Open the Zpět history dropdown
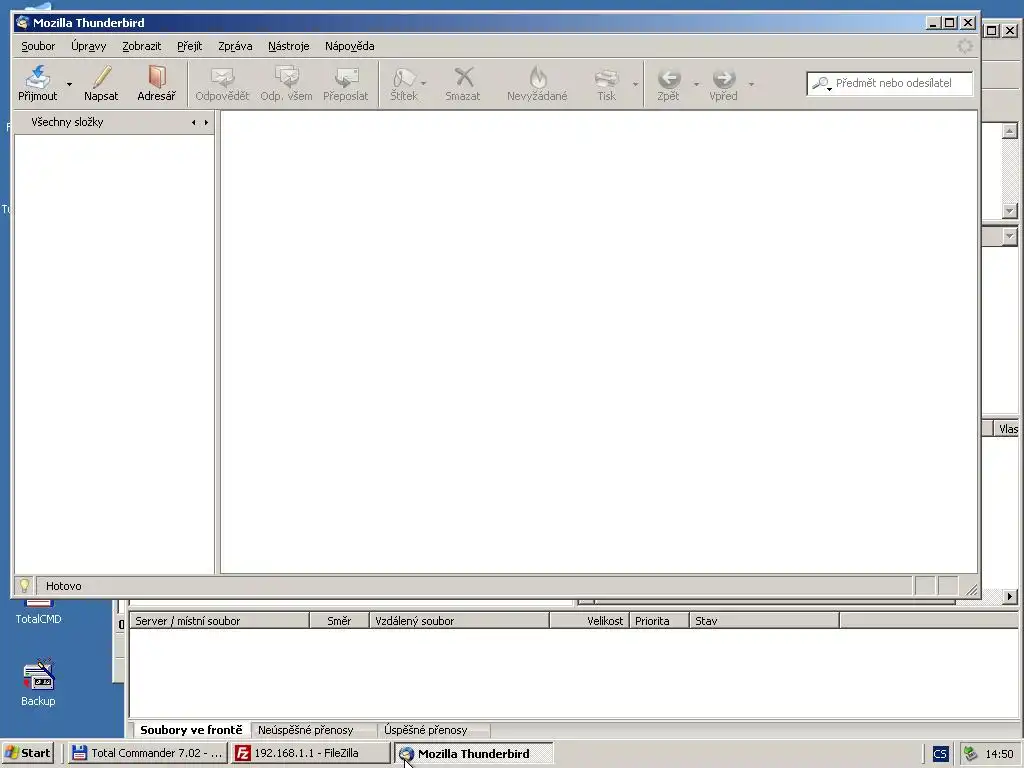Viewport: 1024px width, 768px height. (x=696, y=84)
